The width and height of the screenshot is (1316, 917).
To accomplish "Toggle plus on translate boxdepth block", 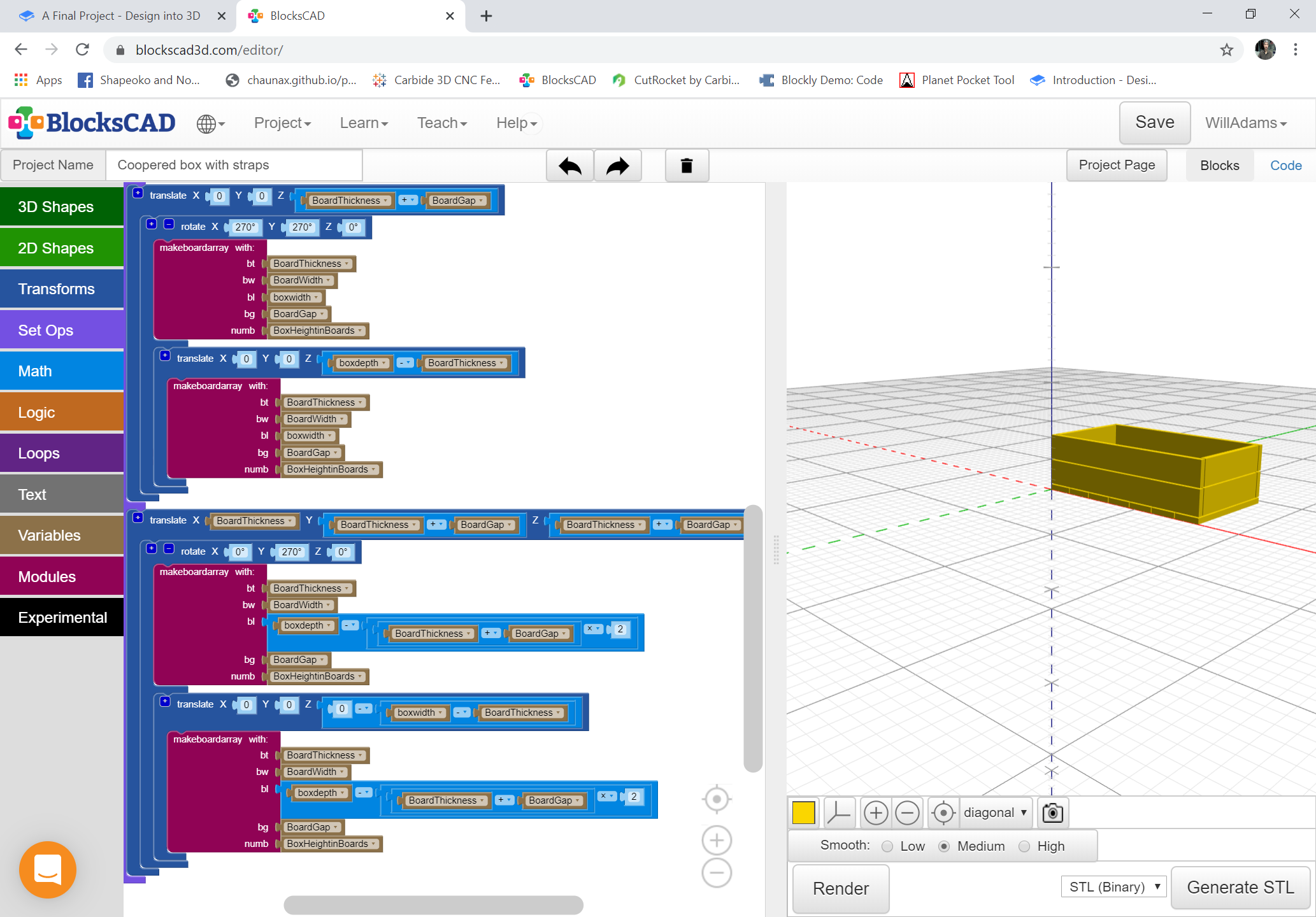I will click(x=165, y=355).
